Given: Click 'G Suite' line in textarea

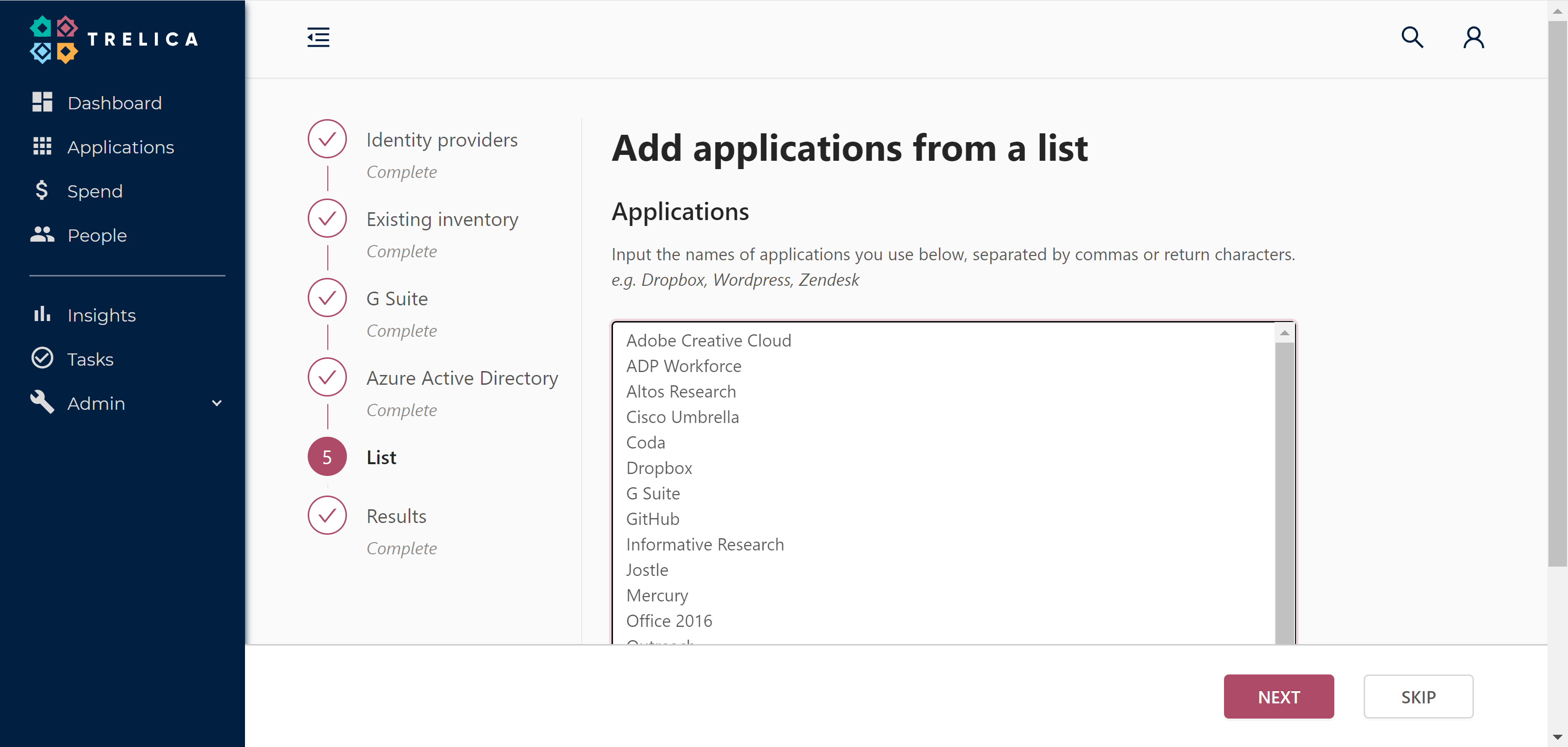Looking at the screenshot, I should pos(653,494).
